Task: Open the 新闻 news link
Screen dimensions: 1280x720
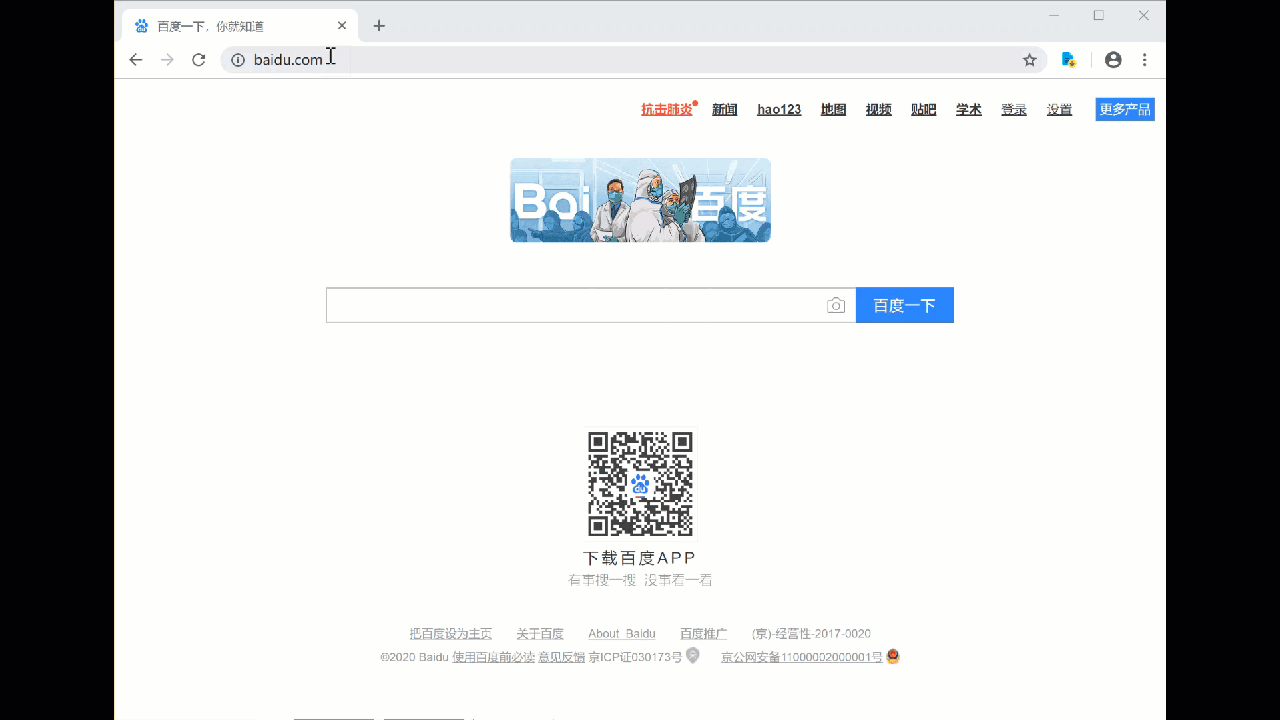Action: coord(725,110)
